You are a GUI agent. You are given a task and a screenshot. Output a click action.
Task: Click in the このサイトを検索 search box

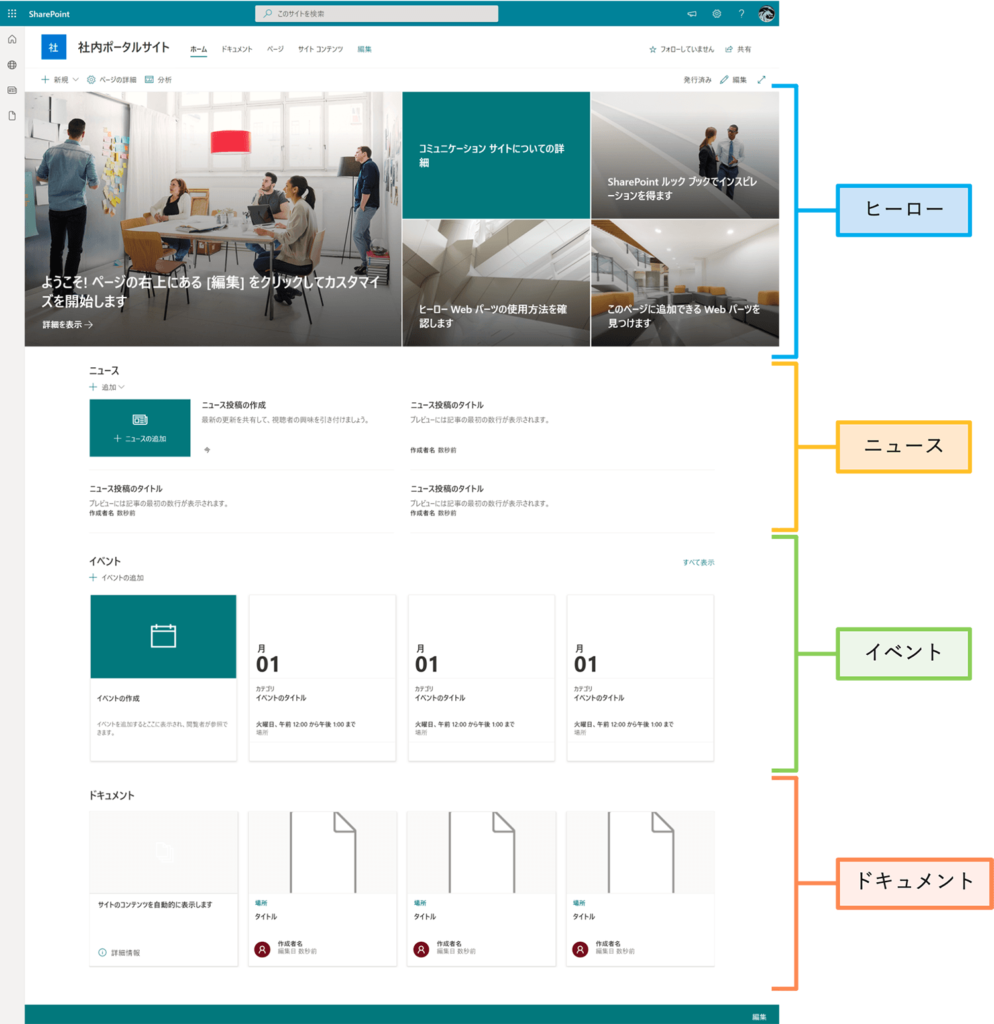pos(376,14)
